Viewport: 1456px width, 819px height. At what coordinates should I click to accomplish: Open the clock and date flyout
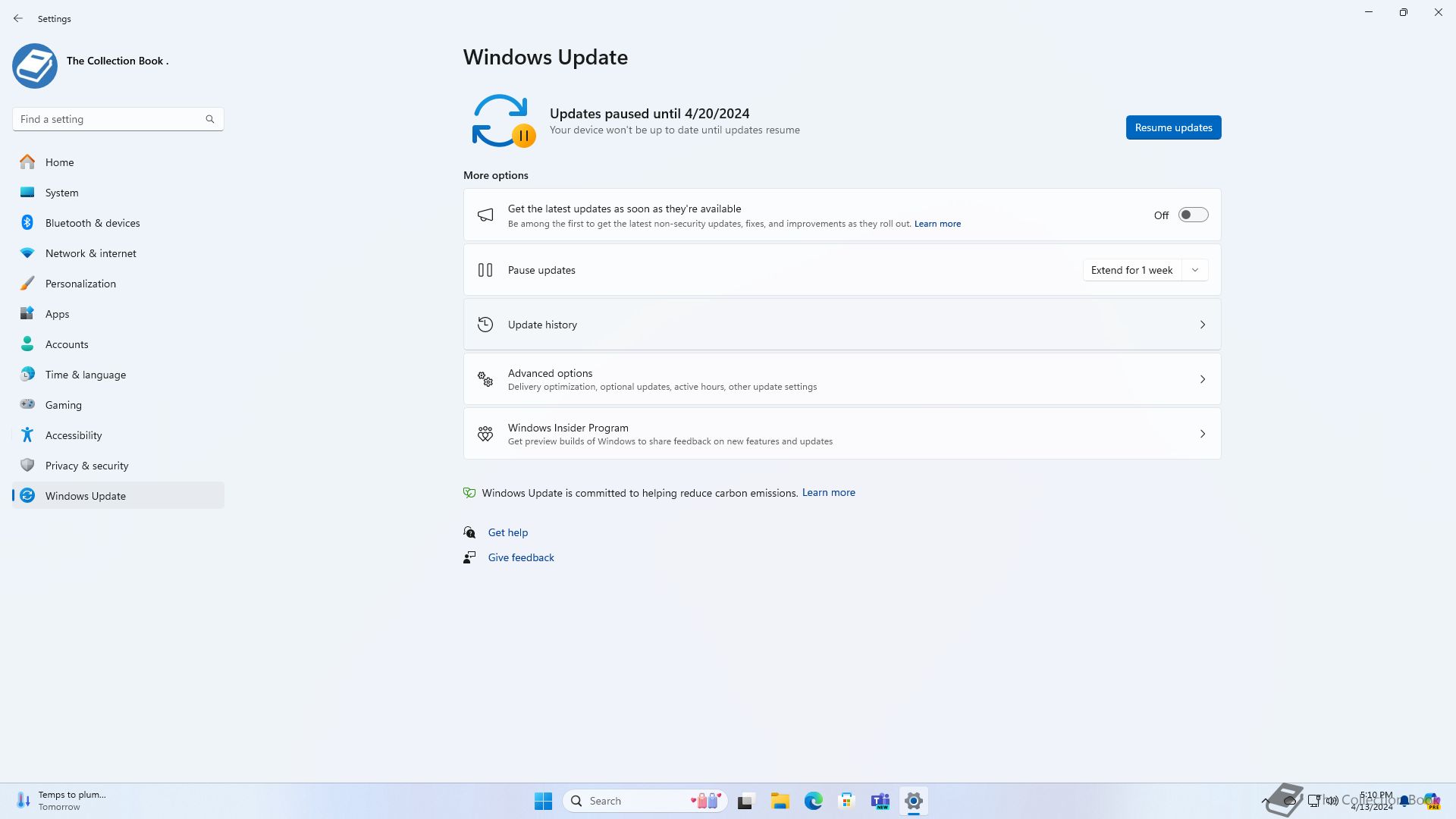[1373, 801]
